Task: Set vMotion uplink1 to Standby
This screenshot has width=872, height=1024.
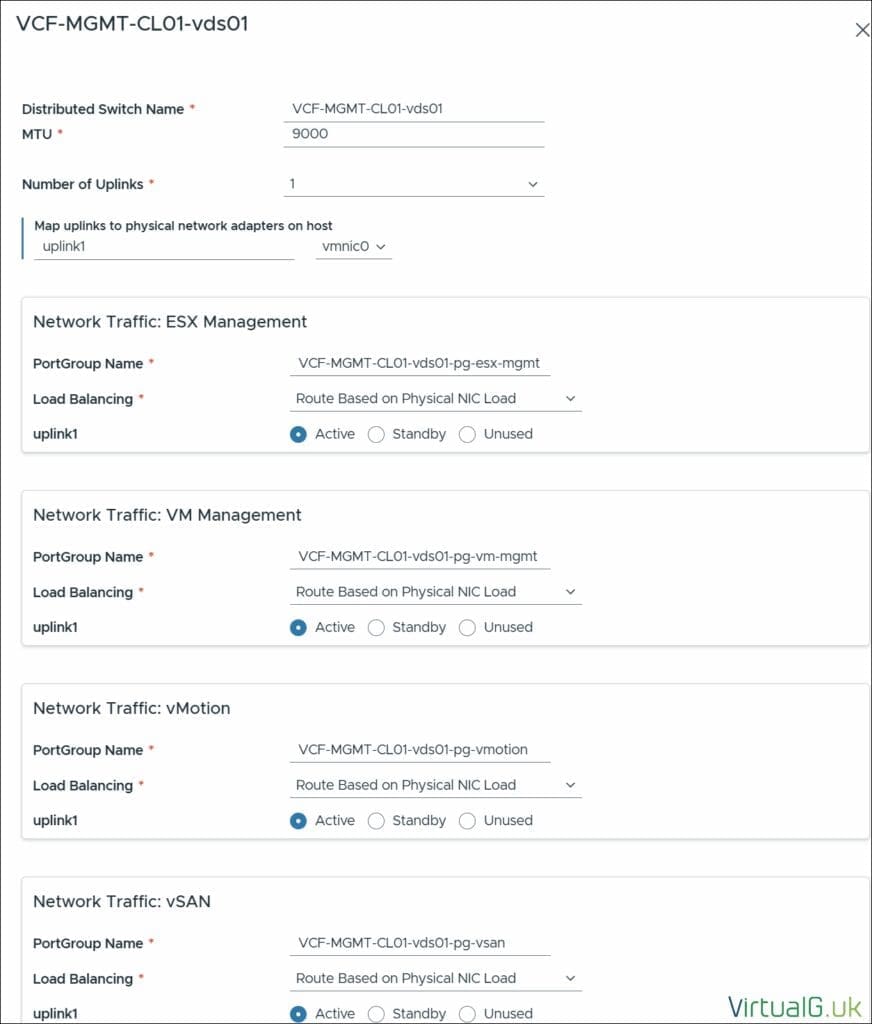Action: coord(377,820)
